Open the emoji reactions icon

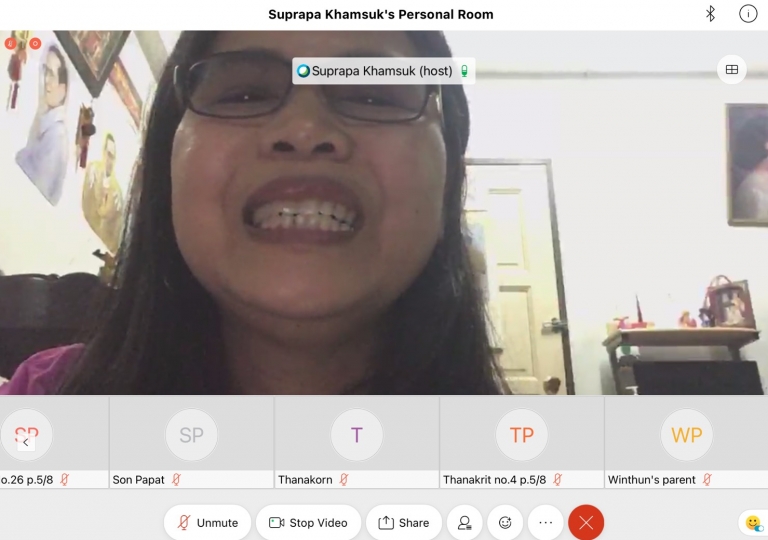(505, 522)
